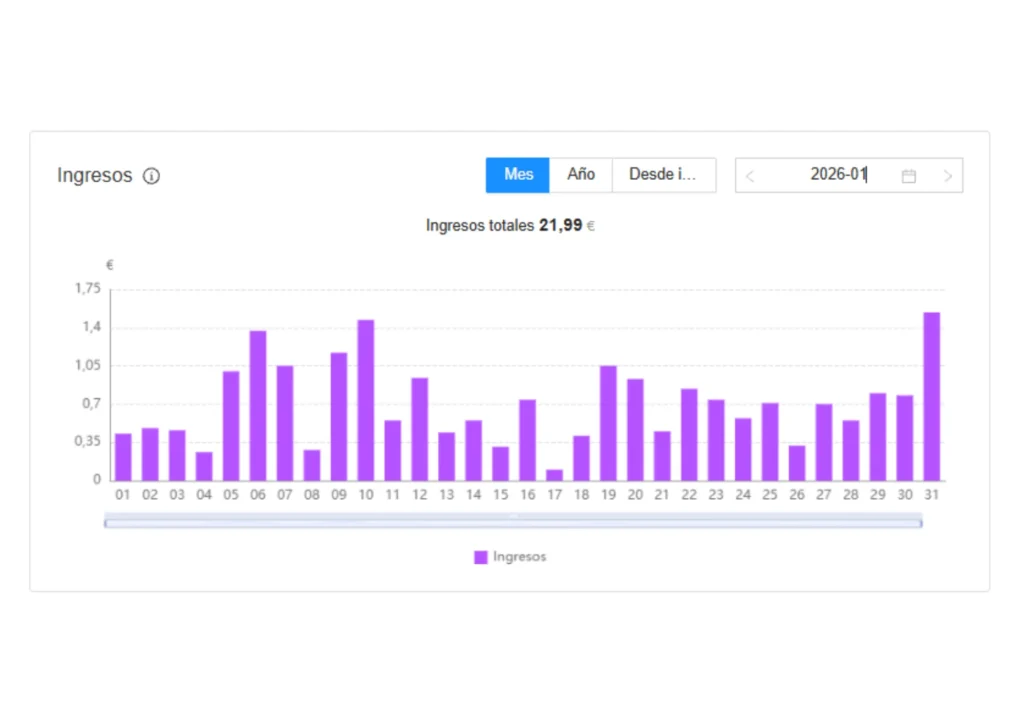1024x724 pixels.
Task: Select the bar for day 19
Action: (608, 423)
